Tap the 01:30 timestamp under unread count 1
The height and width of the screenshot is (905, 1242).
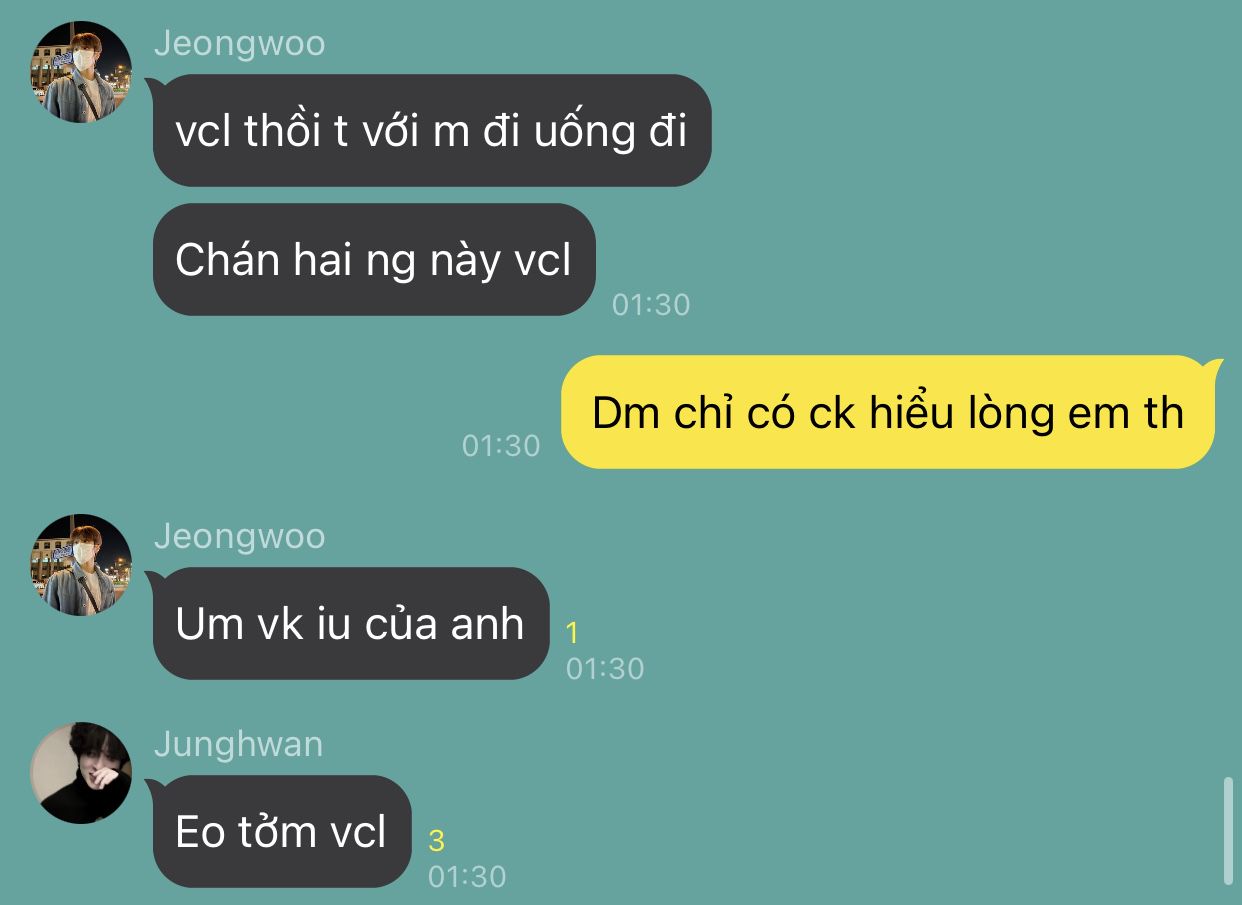[605, 668]
